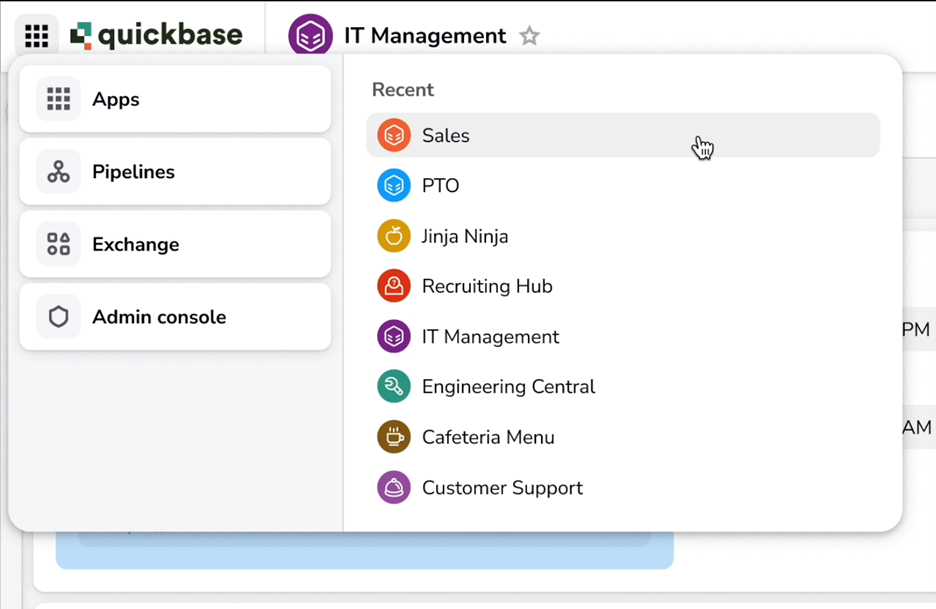Open the Exchange menu card
The image size is (936, 609).
[x=175, y=244]
